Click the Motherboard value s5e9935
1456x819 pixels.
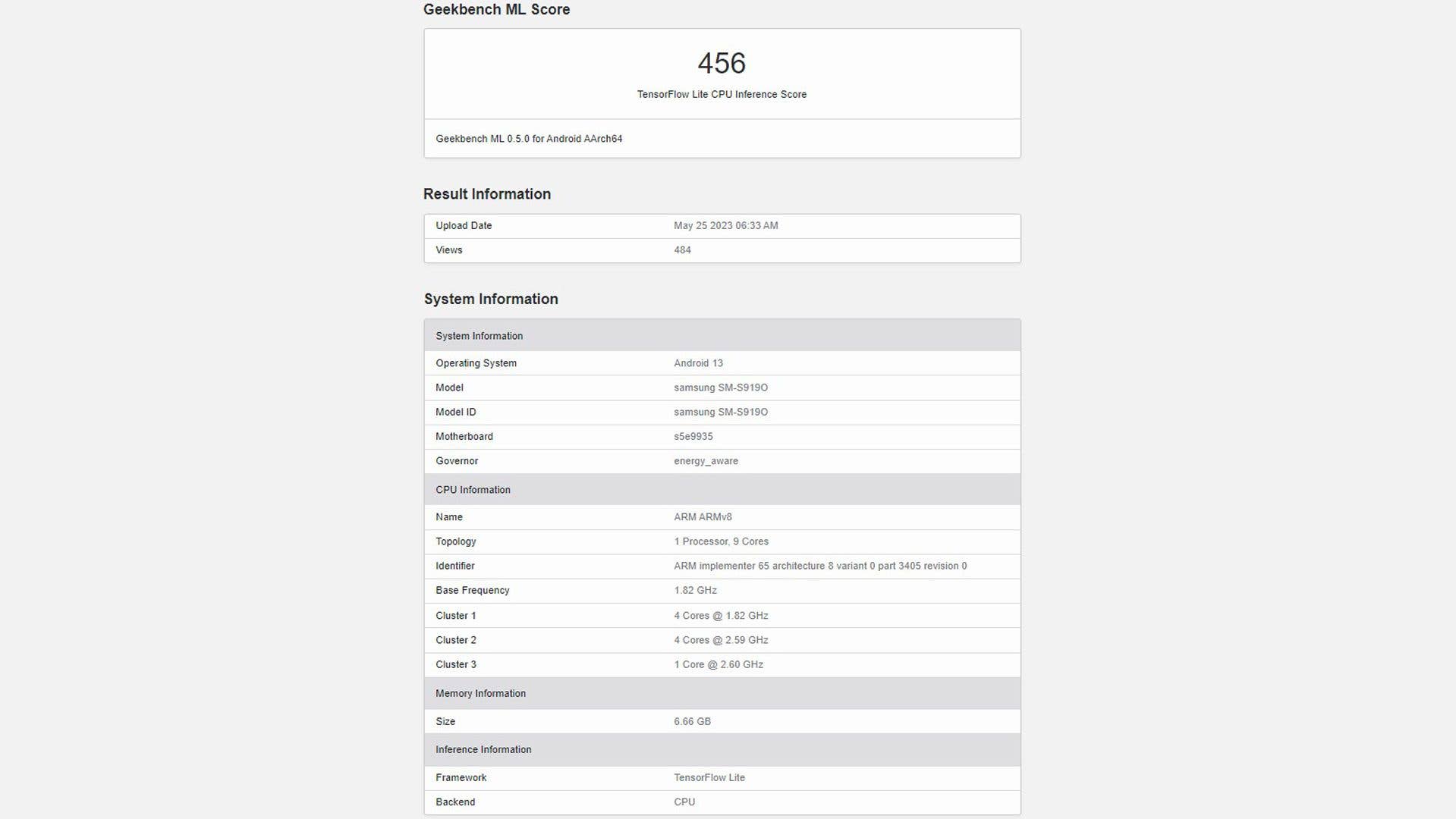click(x=693, y=436)
